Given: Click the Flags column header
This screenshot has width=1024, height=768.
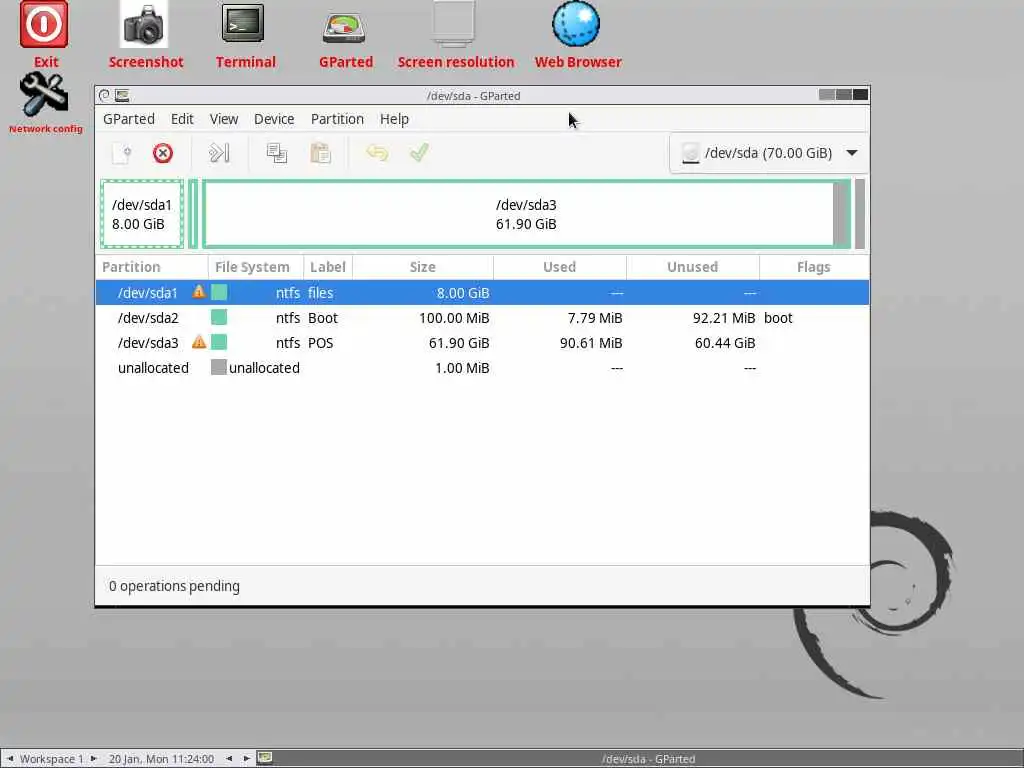Looking at the screenshot, I should [814, 267].
